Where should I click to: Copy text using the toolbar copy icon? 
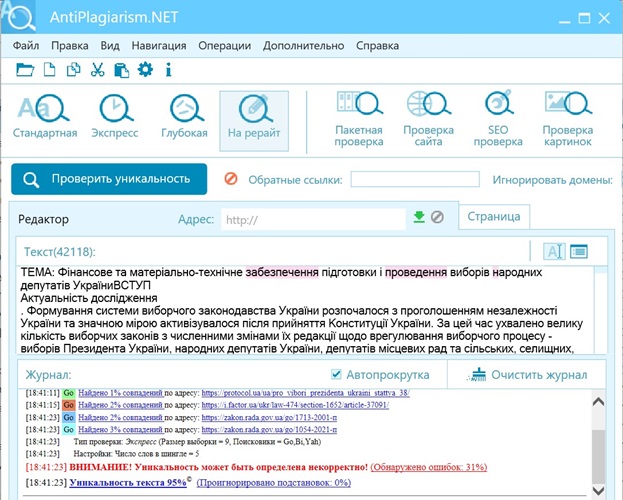[74, 70]
